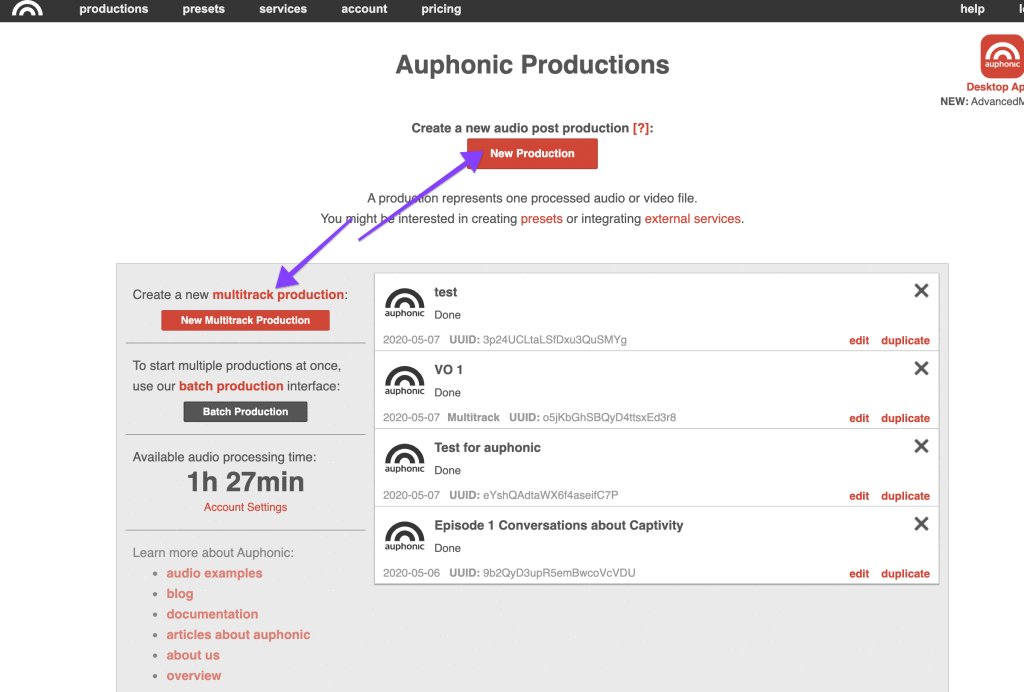Open the account menu item
The width and height of the screenshot is (1024, 692).
click(364, 9)
